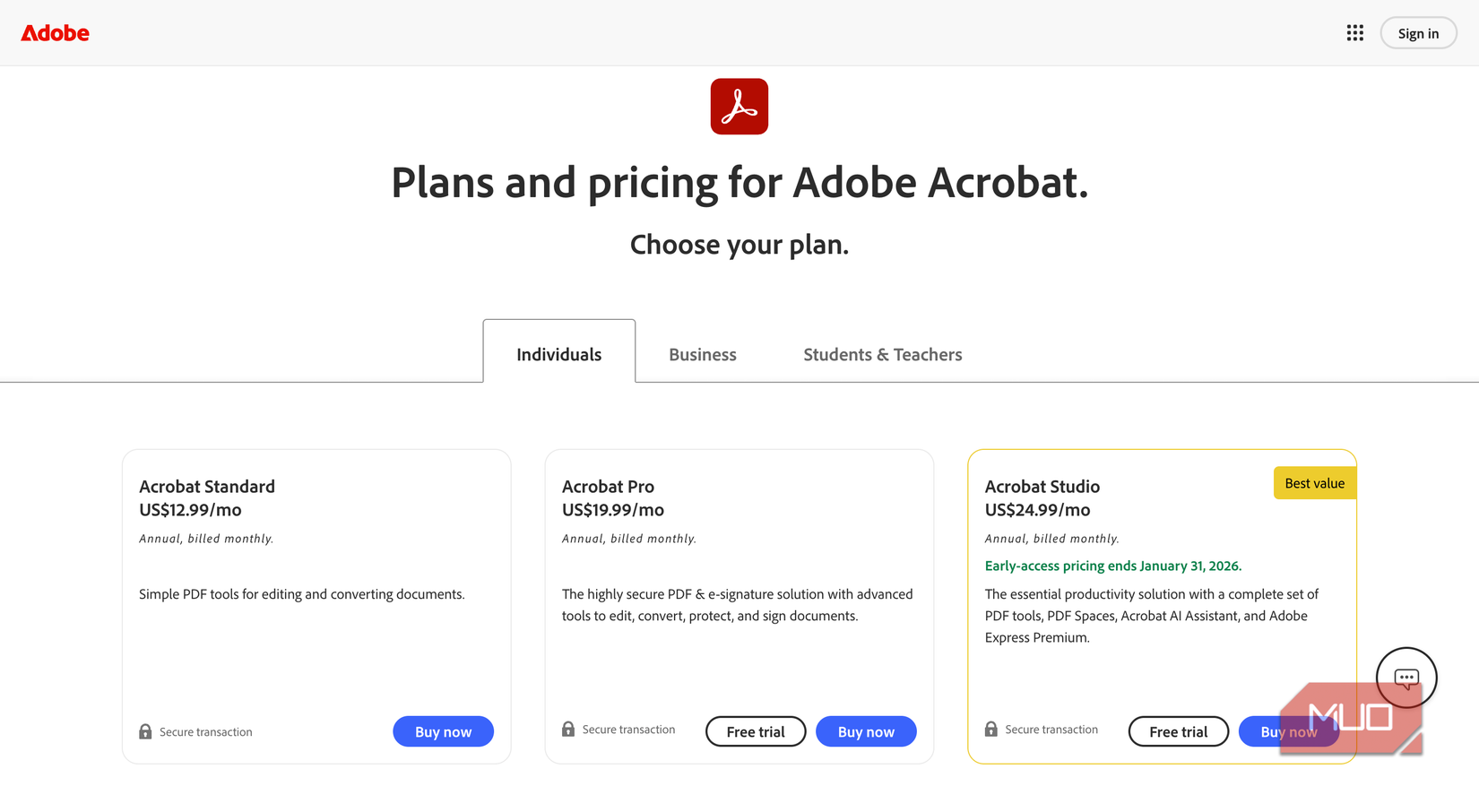Click the lock icon on Acrobat Standard card
Image resolution: width=1479 pixels, height=812 pixels.
tap(145, 731)
